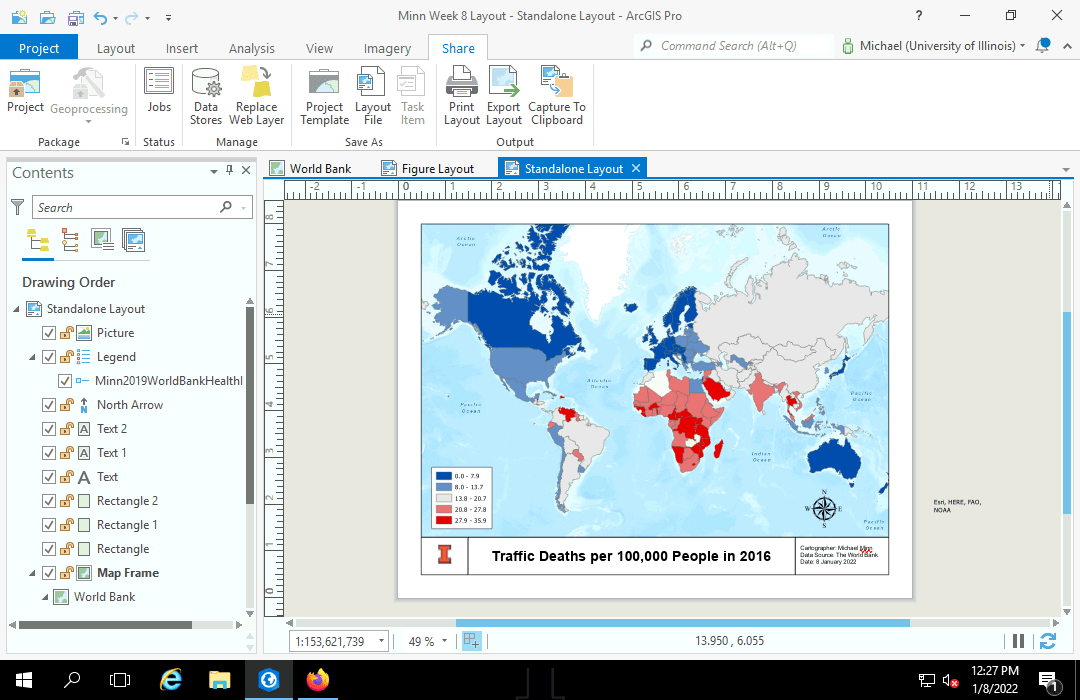Click open project folder icon in quick access toolbar
Image resolution: width=1080 pixels, height=700 pixels.
[48, 17]
